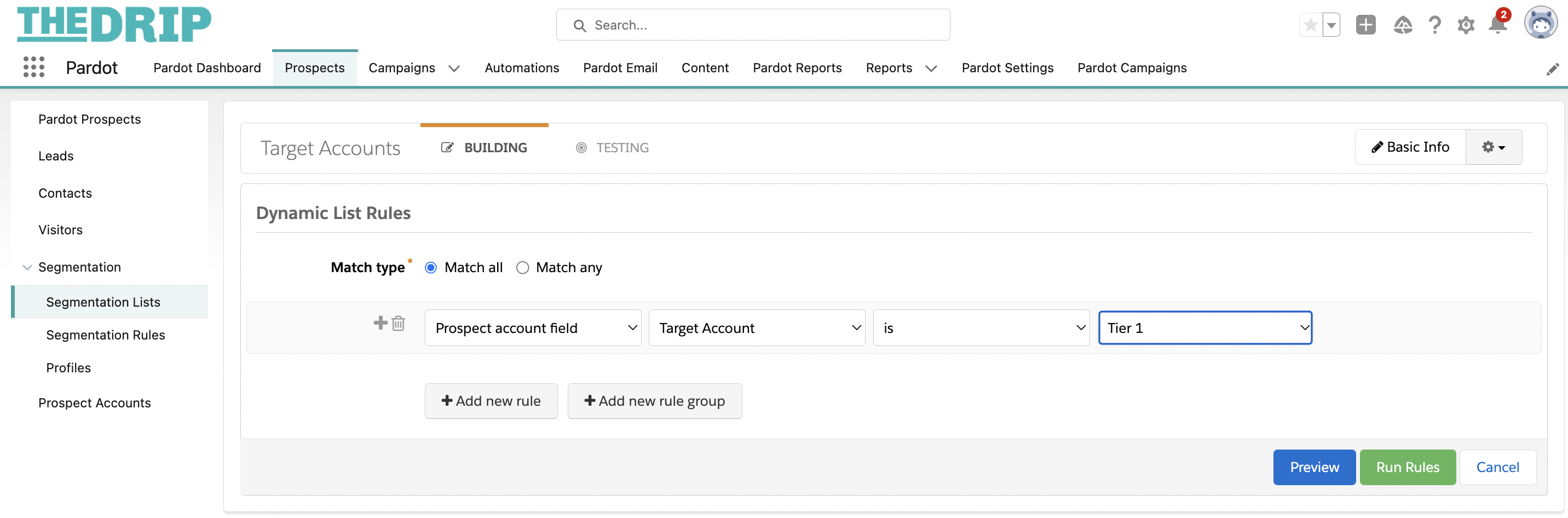The width and height of the screenshot is (1568, 518).
Task: Open the Trailhead guidance icon
Action: click(x=1403, y=25)
